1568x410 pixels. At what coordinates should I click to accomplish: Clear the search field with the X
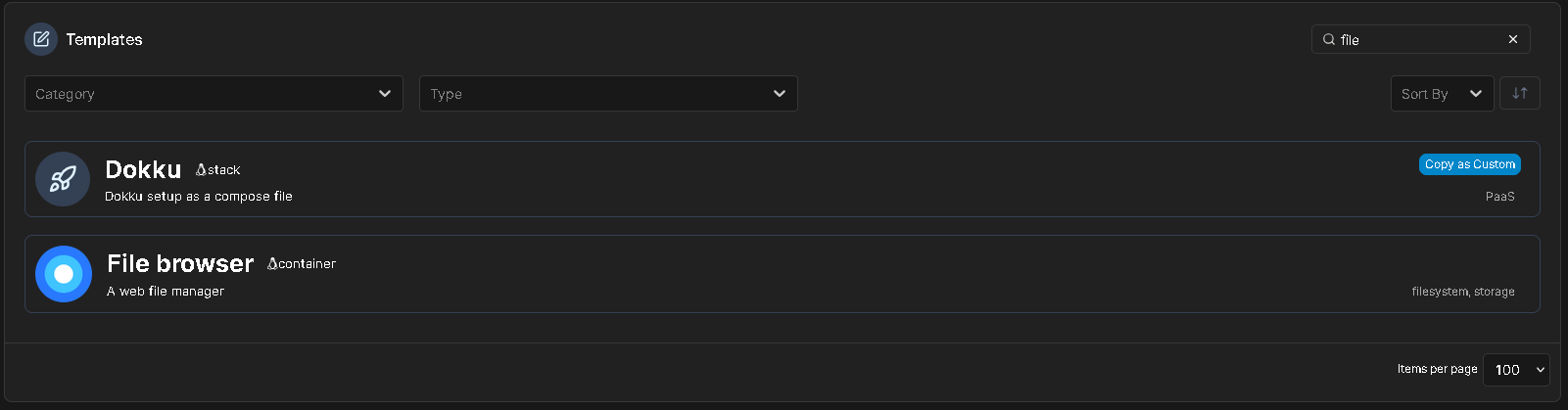point(1513,39)
